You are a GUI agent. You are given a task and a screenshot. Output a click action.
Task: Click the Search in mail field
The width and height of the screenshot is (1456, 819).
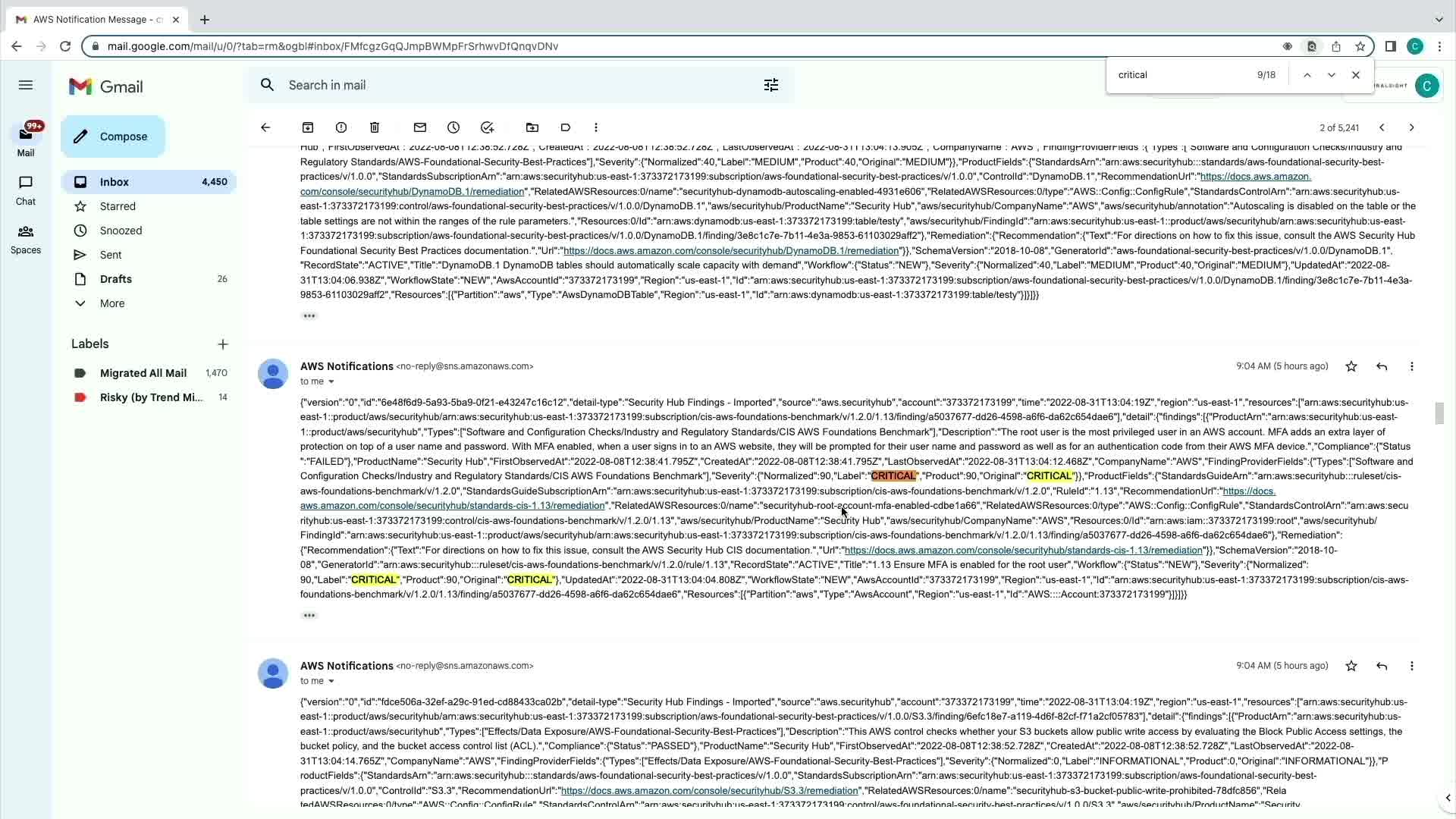516,85
